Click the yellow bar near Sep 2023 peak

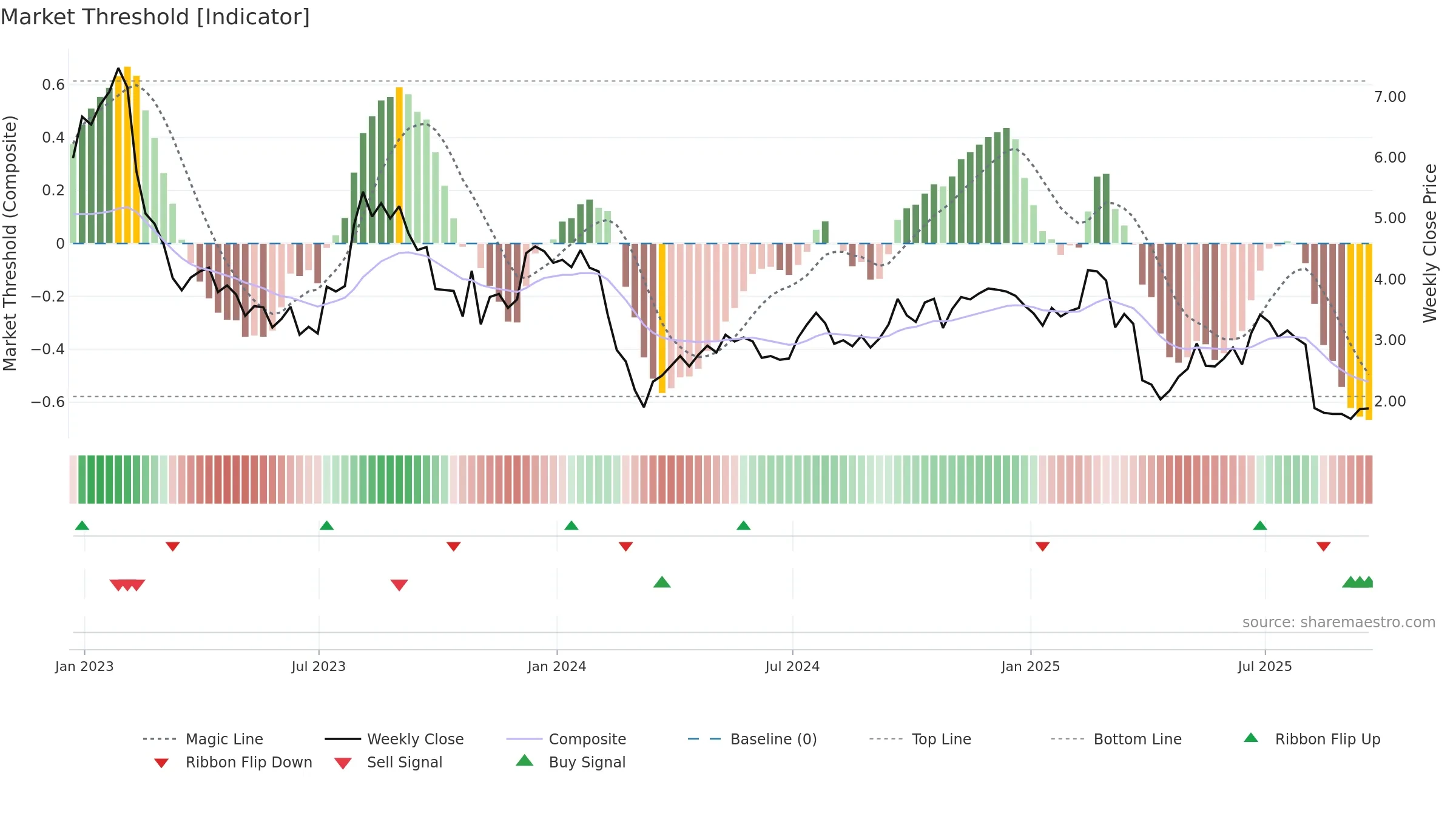399,165
